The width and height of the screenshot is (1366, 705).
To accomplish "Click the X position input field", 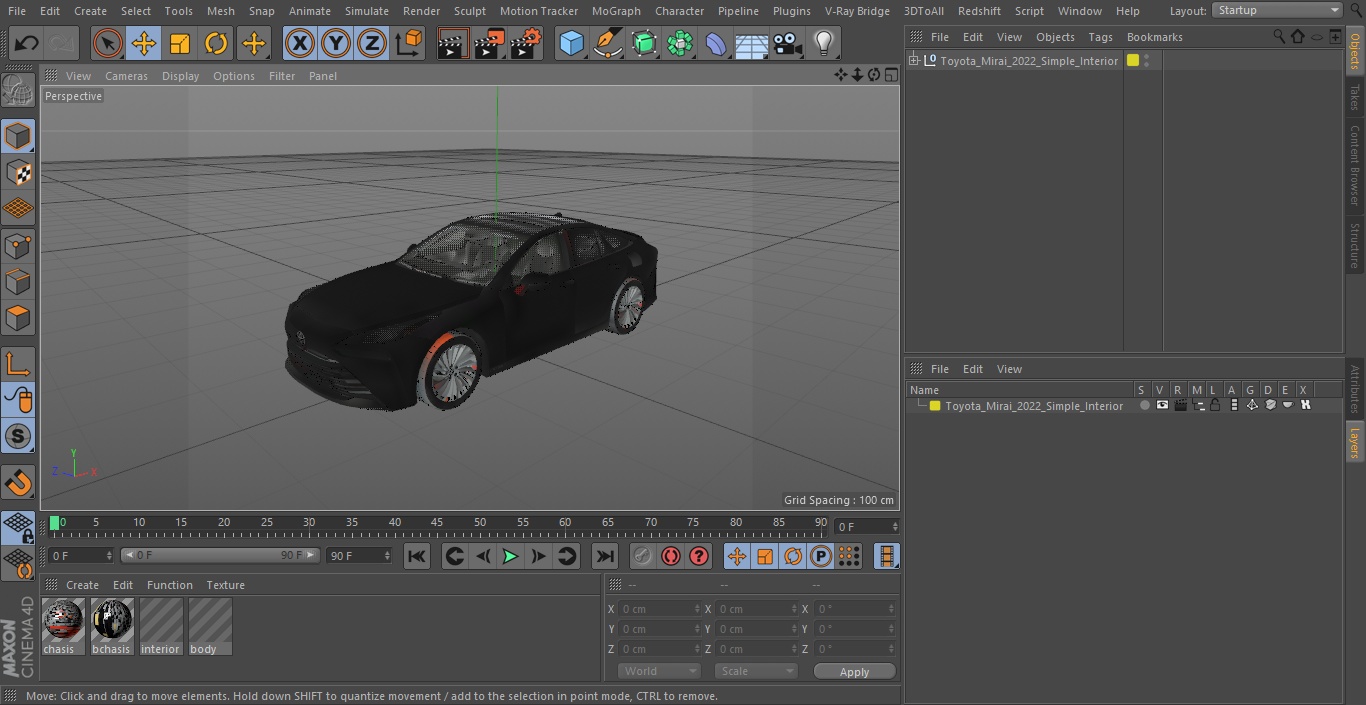I will click(x=660, y=609).
